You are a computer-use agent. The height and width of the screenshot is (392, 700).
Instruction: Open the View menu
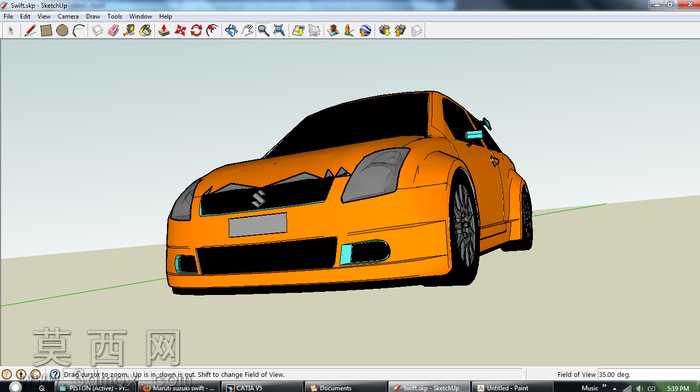point(44,17)
